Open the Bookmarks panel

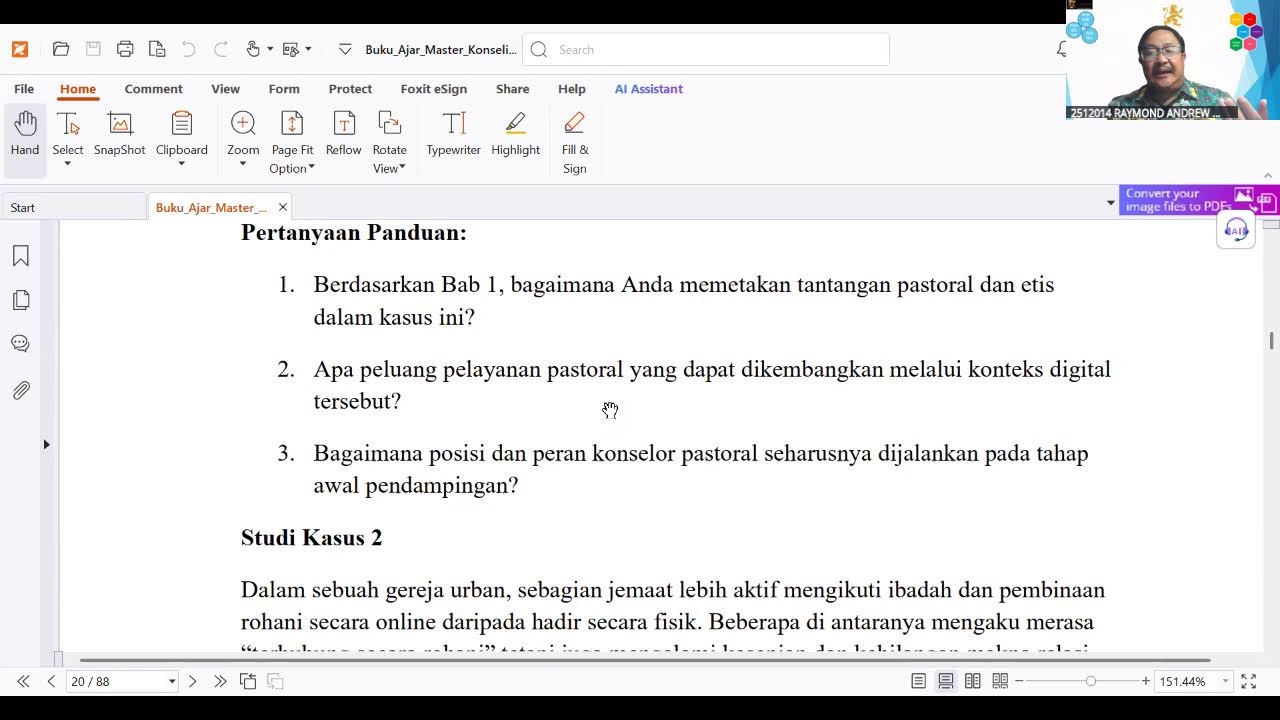point(21,257)
